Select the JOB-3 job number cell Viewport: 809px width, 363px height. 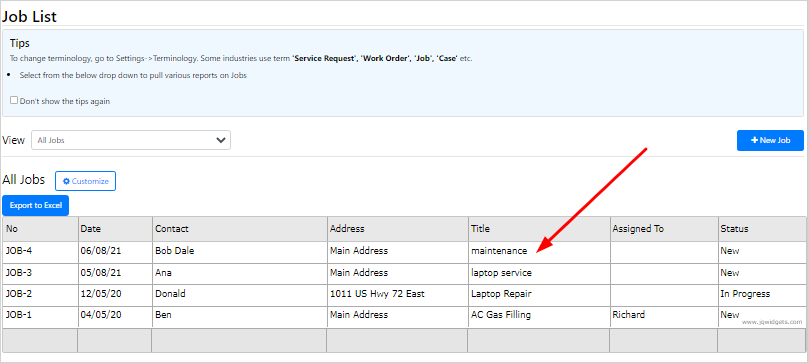[x=40, y=273]
